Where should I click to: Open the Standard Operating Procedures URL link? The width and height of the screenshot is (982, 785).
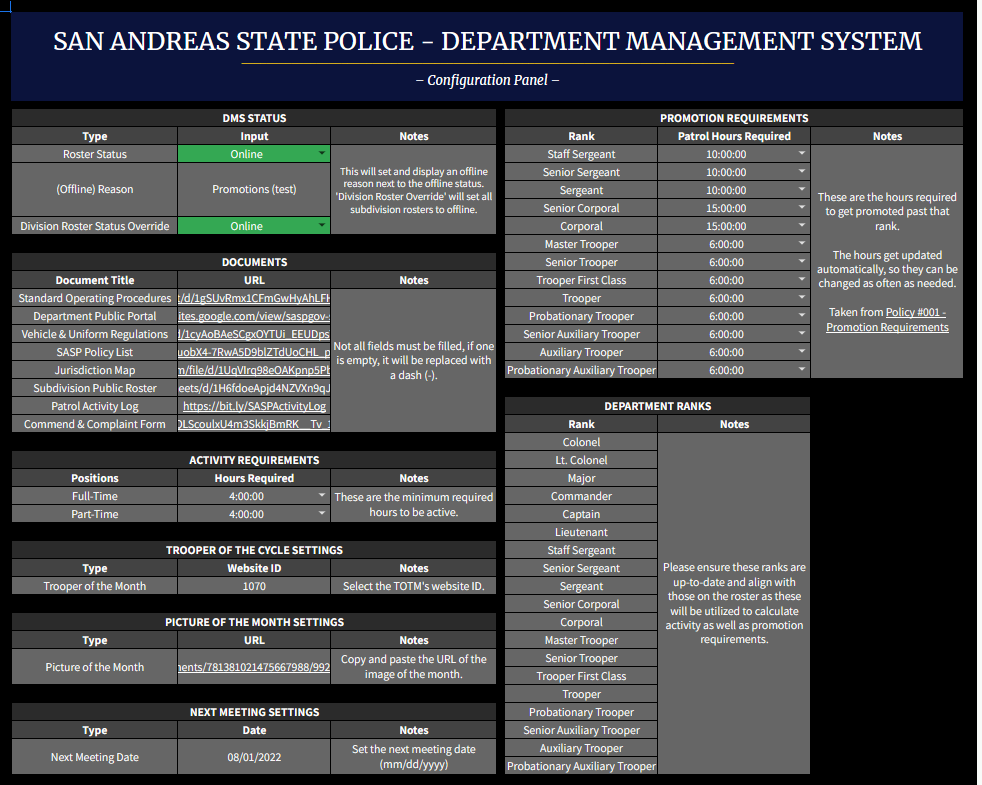pyautogui.click(x=254, y=298)
